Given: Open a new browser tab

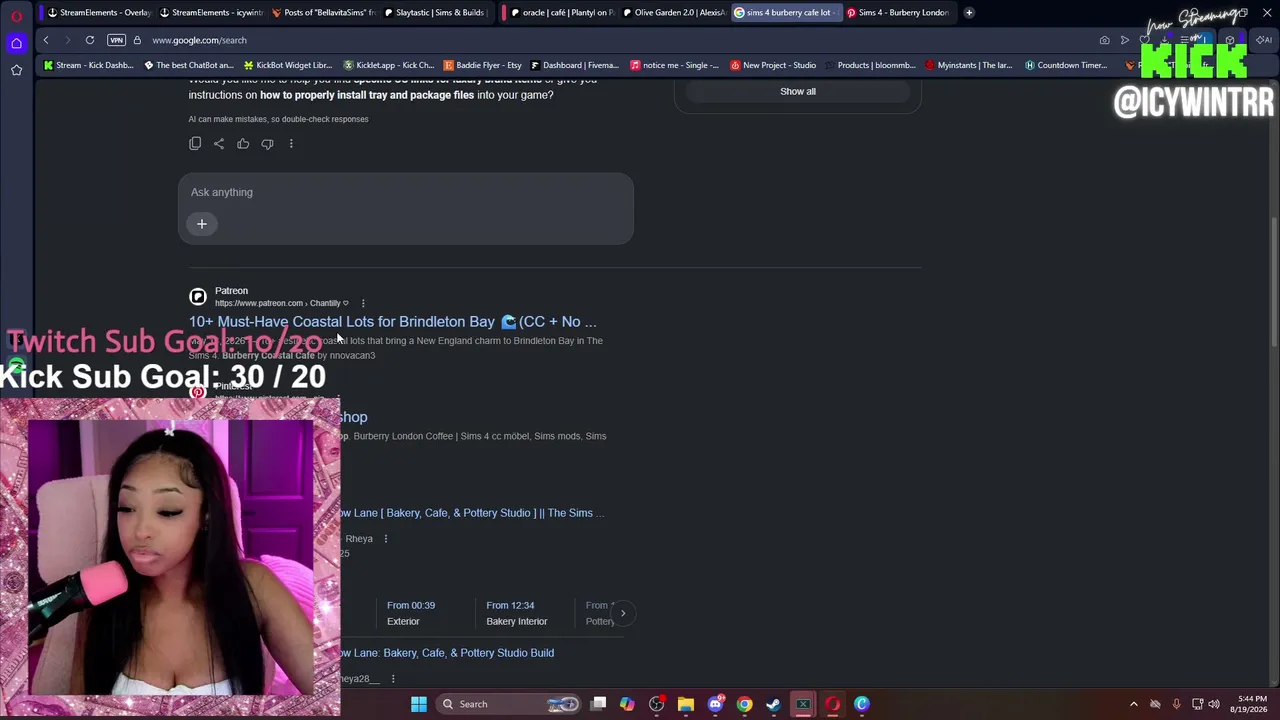Looking at the screenshot, I should point(969,13).
